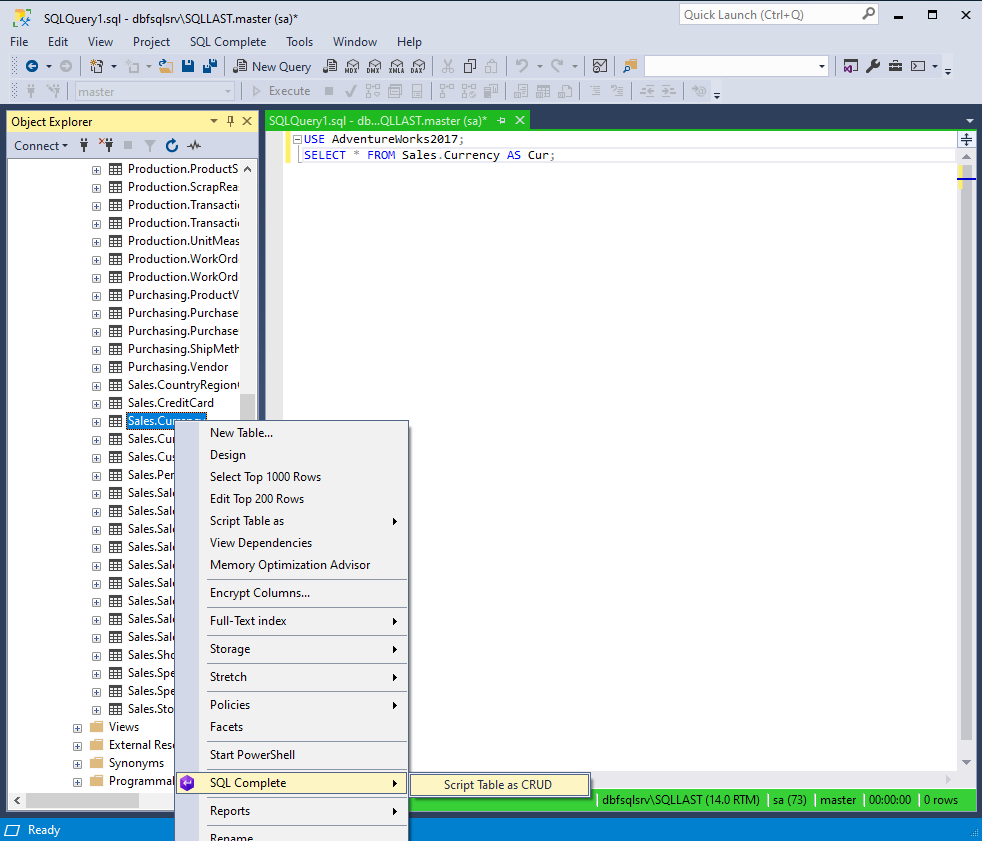The height and width of the screenshot is (841, 982).
Task: Toggle auto-hide pin on Object Explorer
Action: click(230, 121)
